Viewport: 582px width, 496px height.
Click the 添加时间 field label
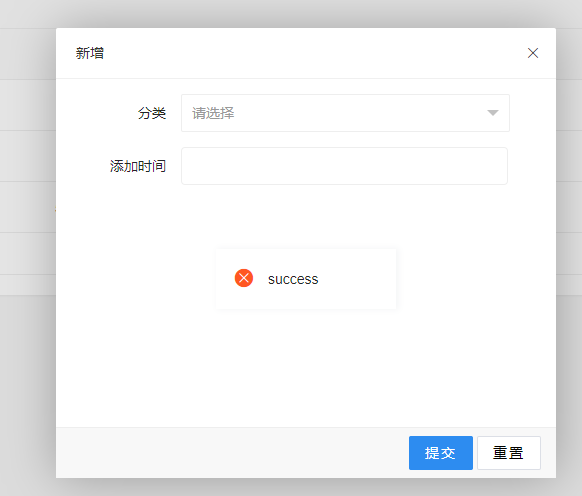tap(138, 166)
